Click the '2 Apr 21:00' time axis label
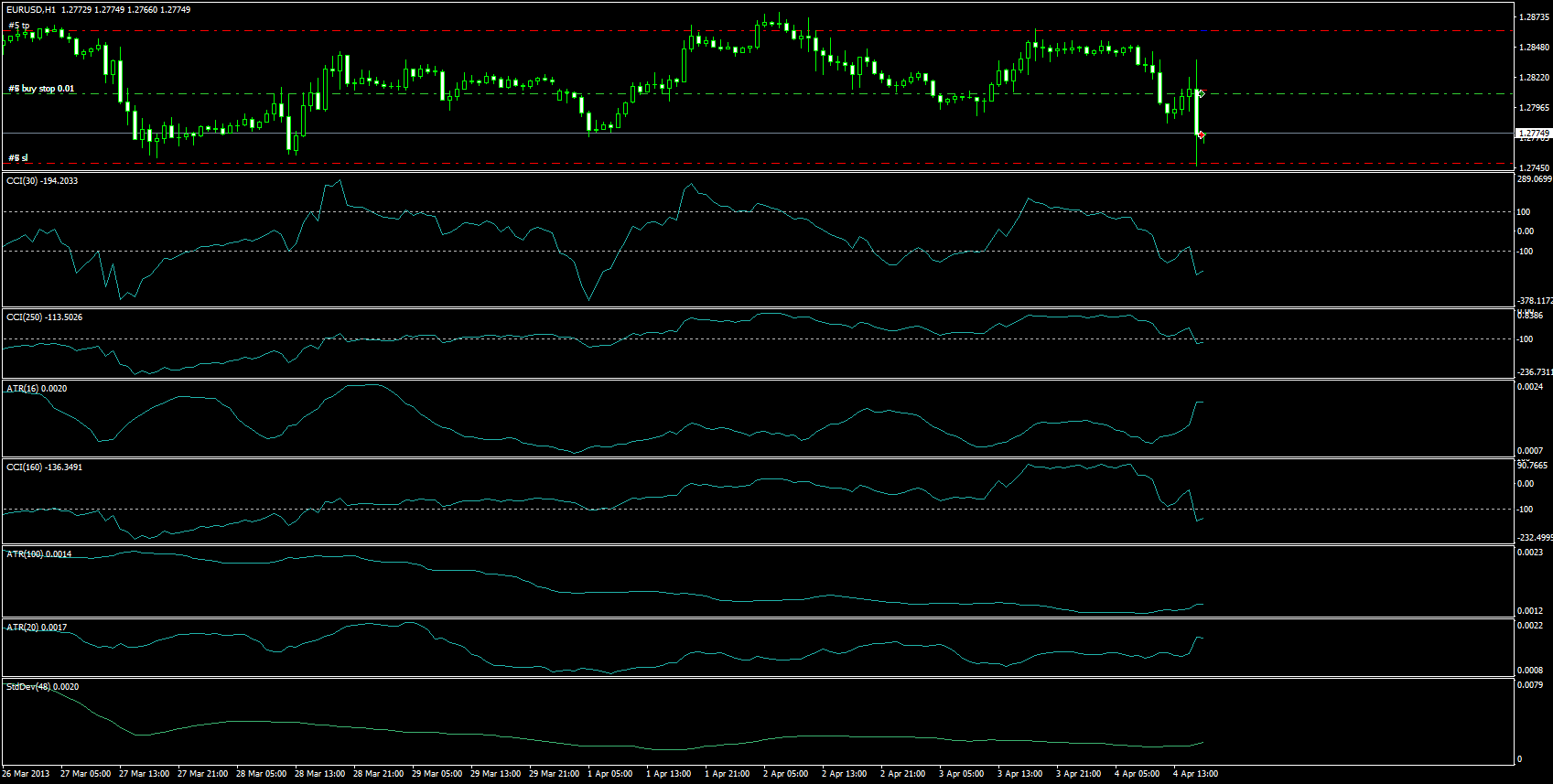 pos(902,774)
